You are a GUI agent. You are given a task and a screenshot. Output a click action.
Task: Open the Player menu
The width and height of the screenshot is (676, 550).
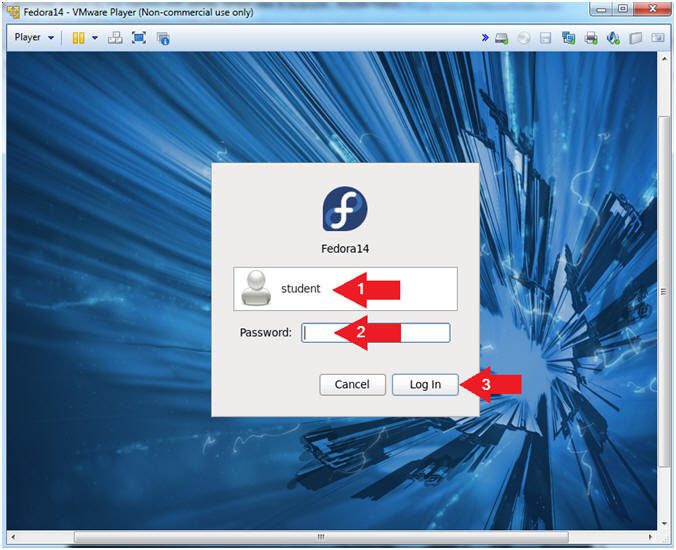tap(34, 38)
